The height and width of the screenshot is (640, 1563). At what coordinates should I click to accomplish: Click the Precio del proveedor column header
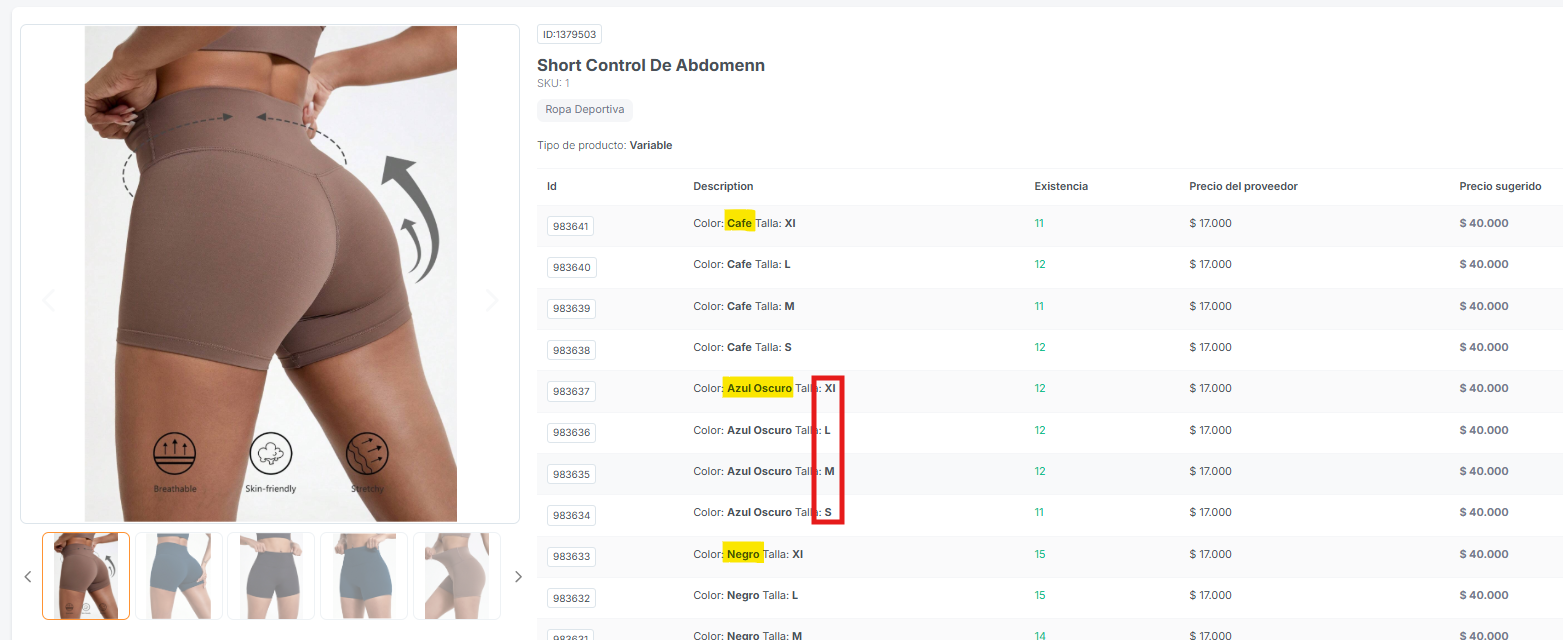pos(1243,186)
